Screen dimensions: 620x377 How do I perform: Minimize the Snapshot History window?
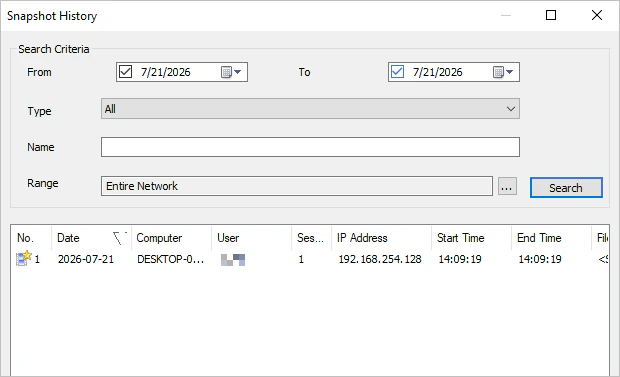click(506, 15)
